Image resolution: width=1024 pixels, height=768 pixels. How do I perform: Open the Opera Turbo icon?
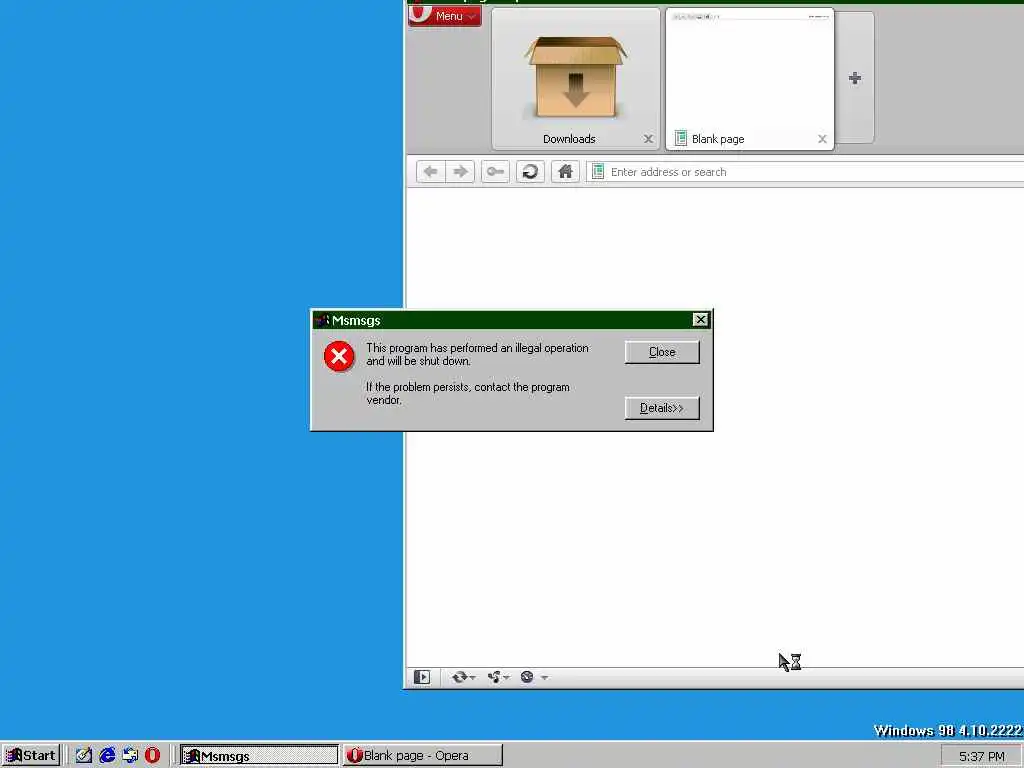(x=527, y=677)
